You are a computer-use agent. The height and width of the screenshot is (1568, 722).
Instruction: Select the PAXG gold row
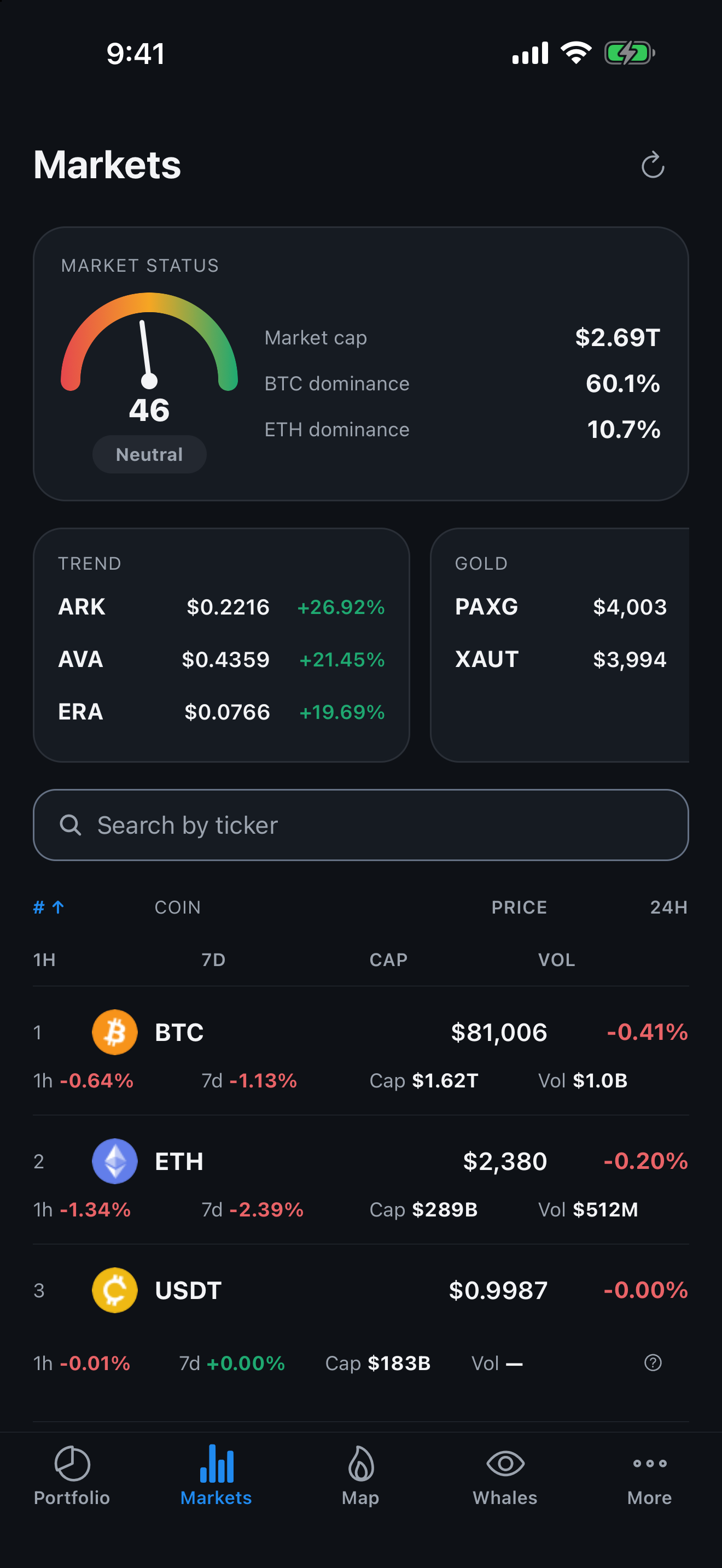pyautogui.click(x=561, y=606)
